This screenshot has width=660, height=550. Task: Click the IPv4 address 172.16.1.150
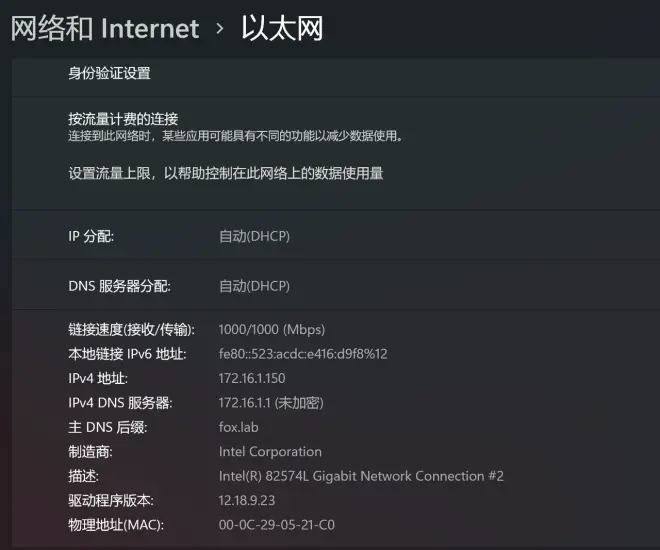click(252, 378)
